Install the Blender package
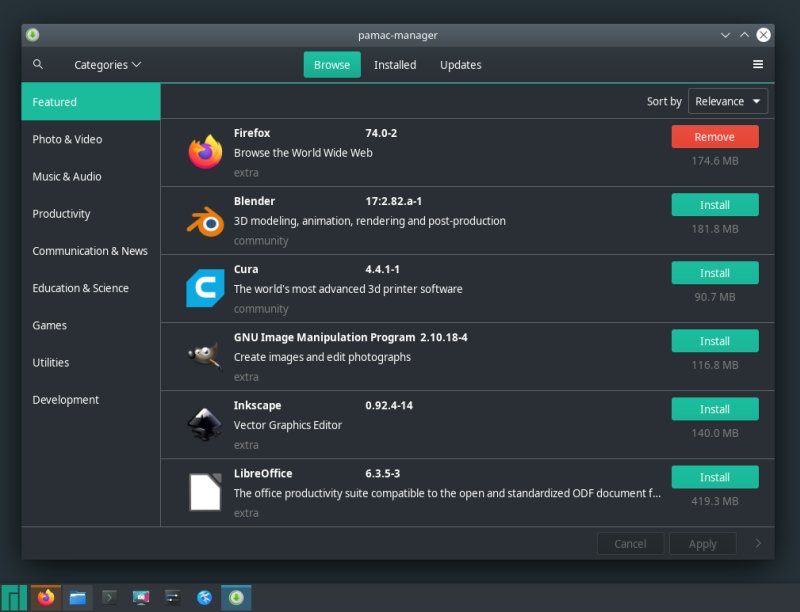This screenshot has height=612, width=800. [714, 204]
